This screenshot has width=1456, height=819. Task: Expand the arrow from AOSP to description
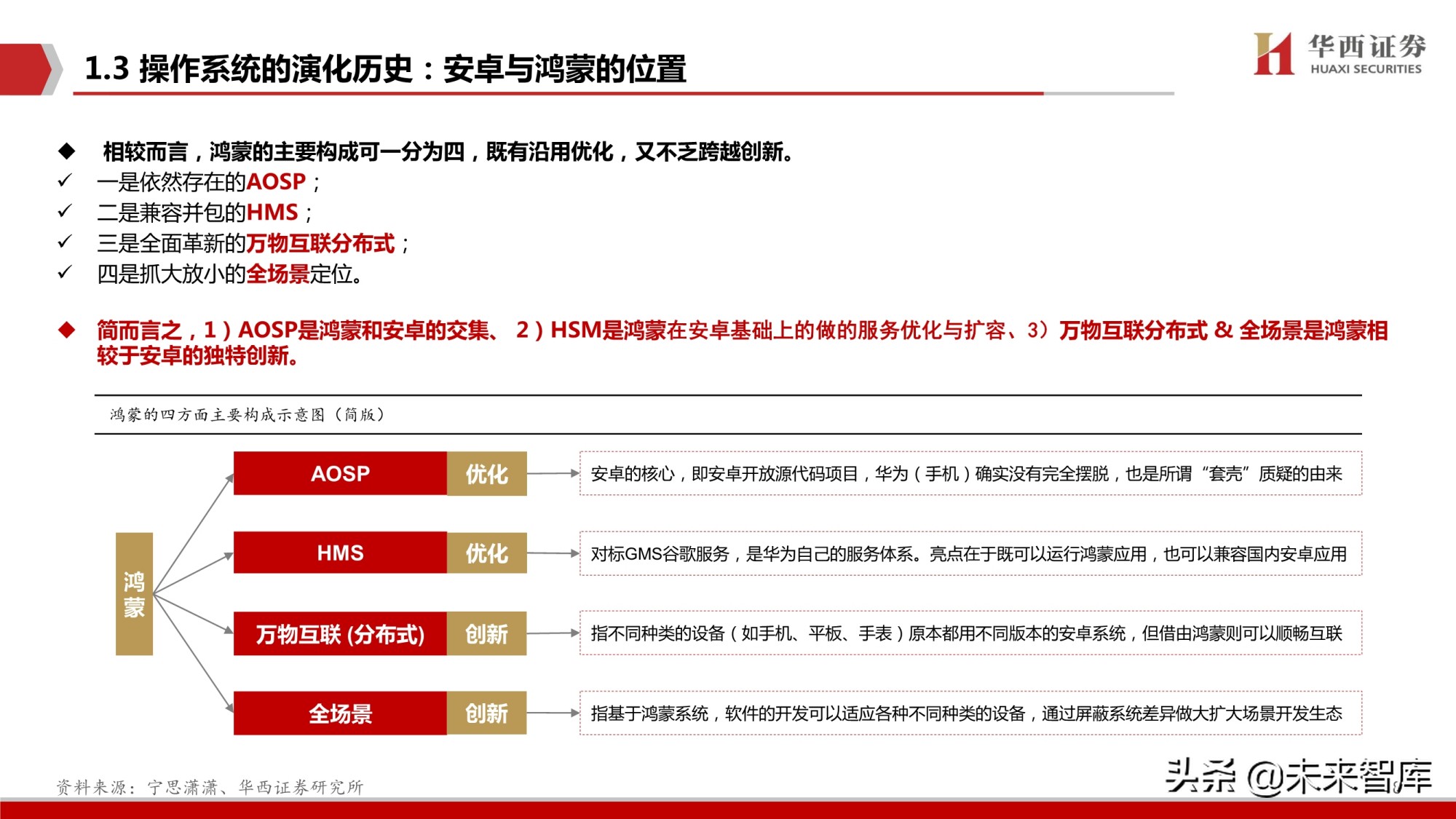[552, 474]
